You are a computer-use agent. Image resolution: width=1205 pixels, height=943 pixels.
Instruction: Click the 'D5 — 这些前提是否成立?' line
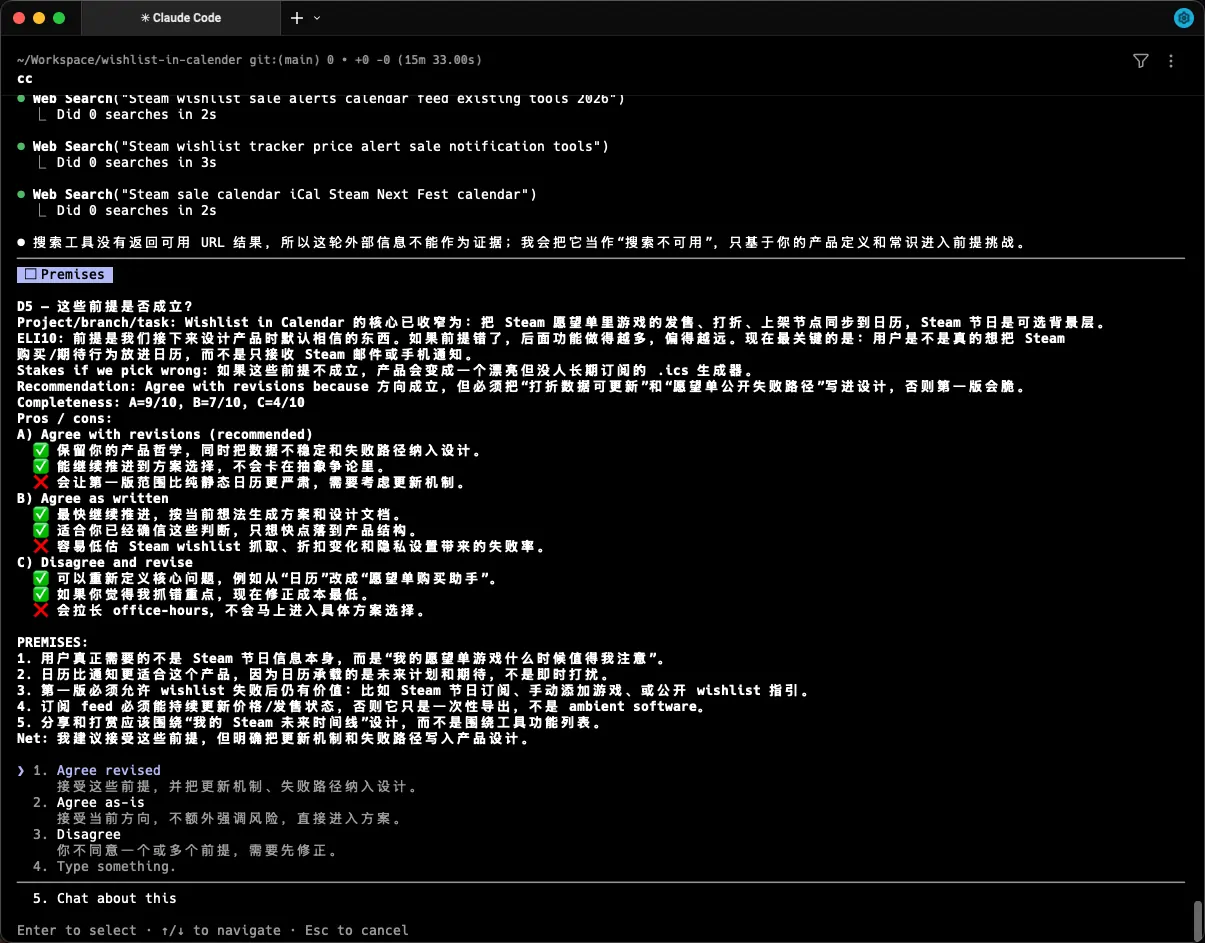click(105, 306)
